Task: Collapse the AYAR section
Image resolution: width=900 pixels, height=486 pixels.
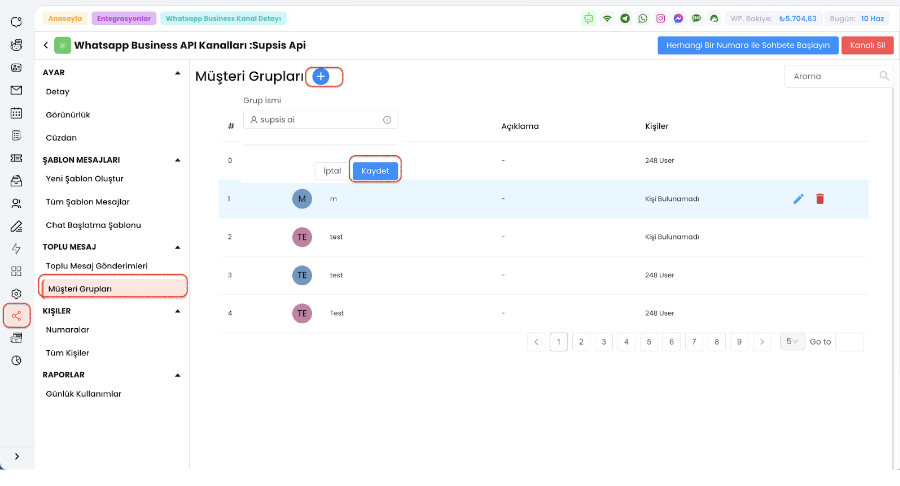Action: pos(177,73)
